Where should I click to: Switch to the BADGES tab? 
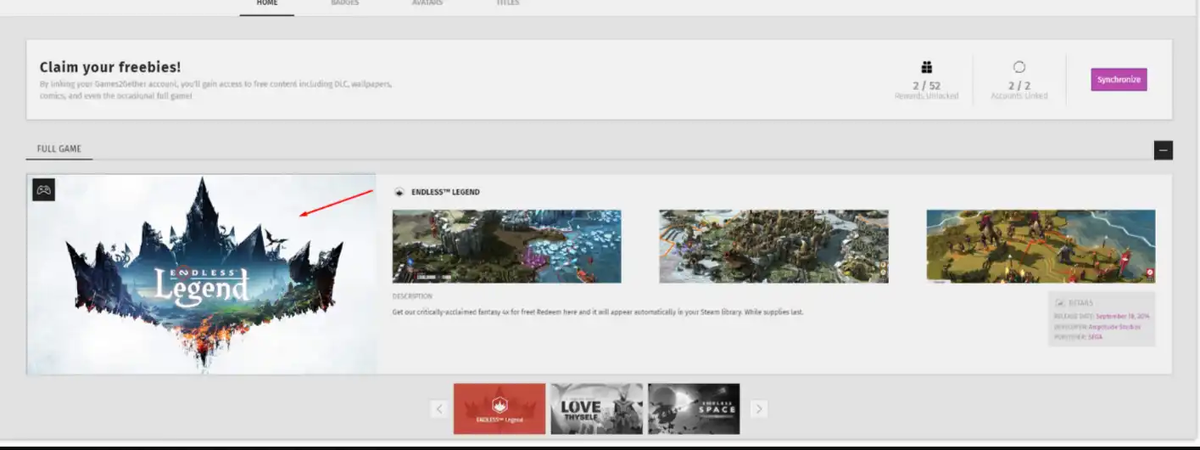[x=345, y=4]
